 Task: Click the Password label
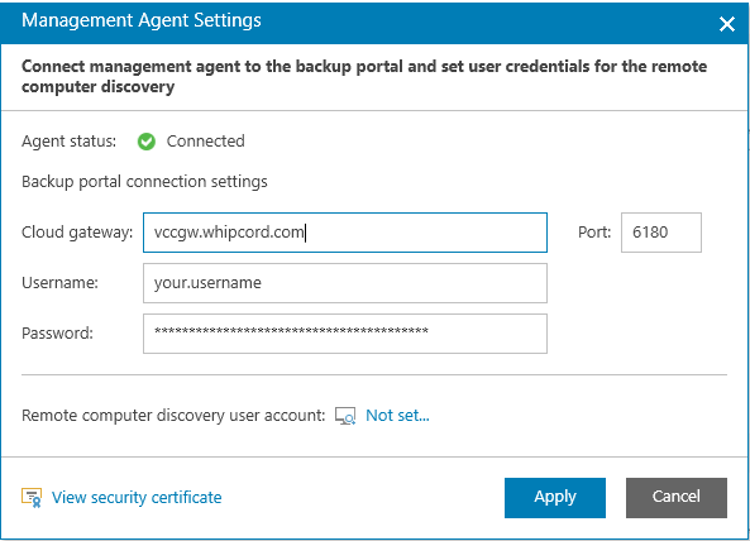tap(58, 333)
